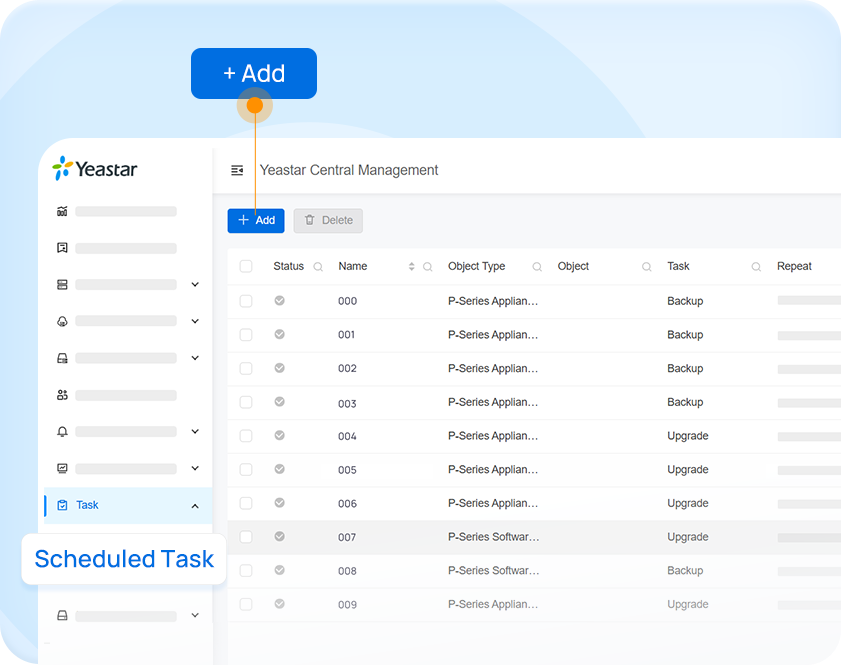841x665 pixels.
Task: Expand the cloud entry's dropdown chevron
Action: click(195, 320)
